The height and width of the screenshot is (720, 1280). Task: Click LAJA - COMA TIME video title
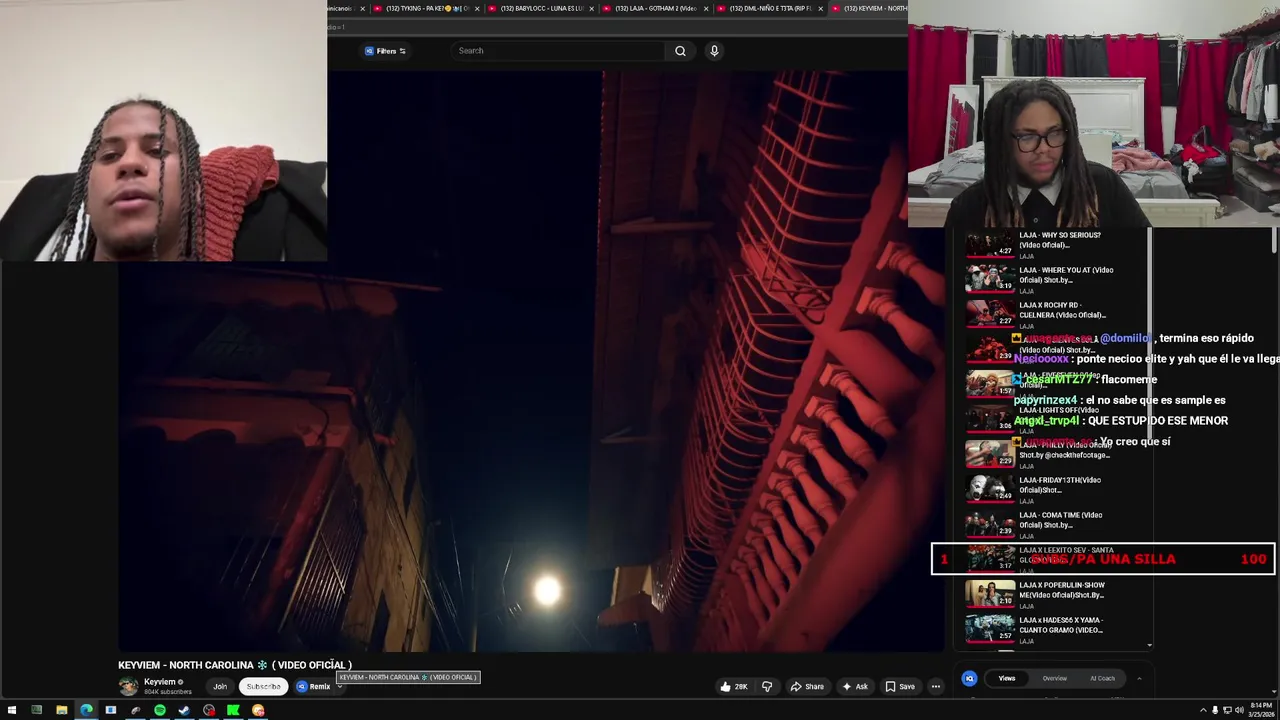click(x=1060, y=520)
